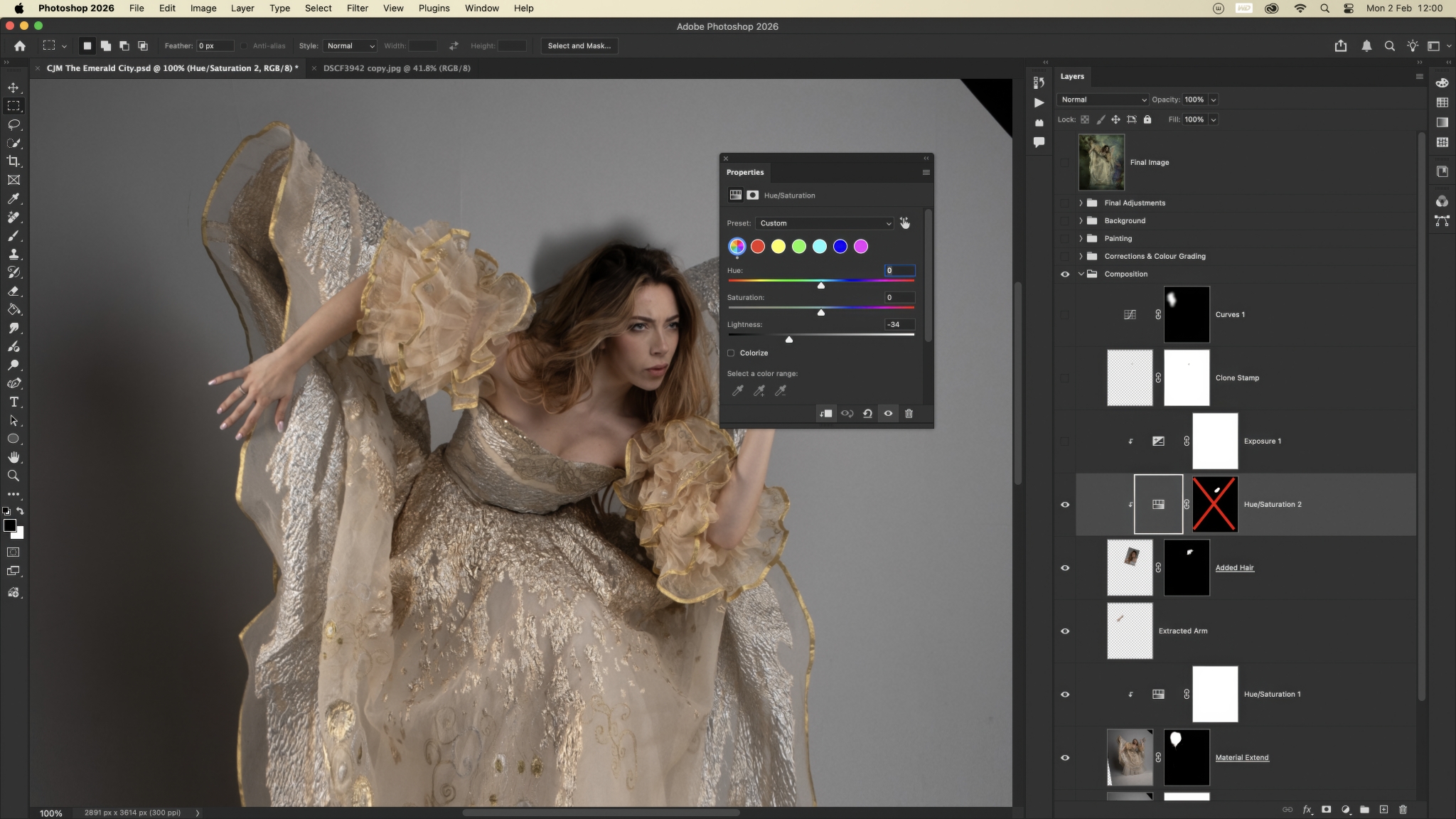Clip adjustment to layer below icon
Viewport: 1456px width, 819px height.
click(x=826, y=414)
